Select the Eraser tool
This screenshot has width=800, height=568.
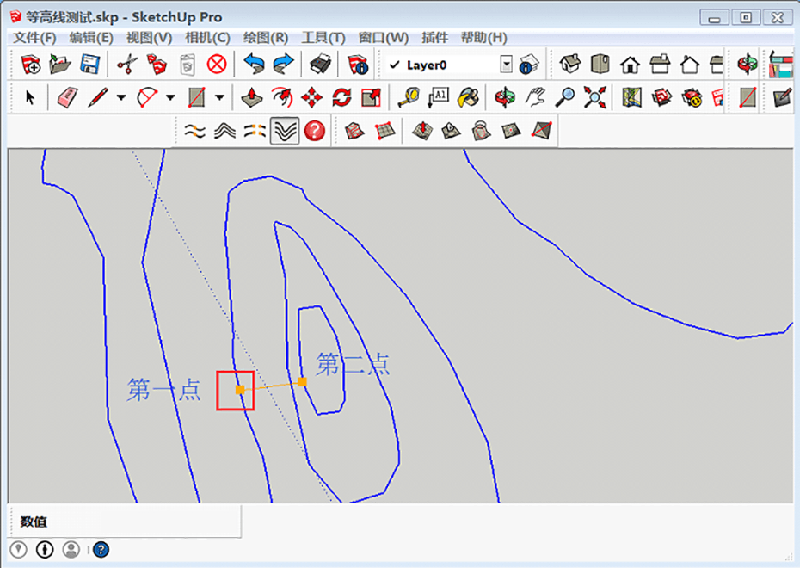pyautogui.click(x=67, y=97)
